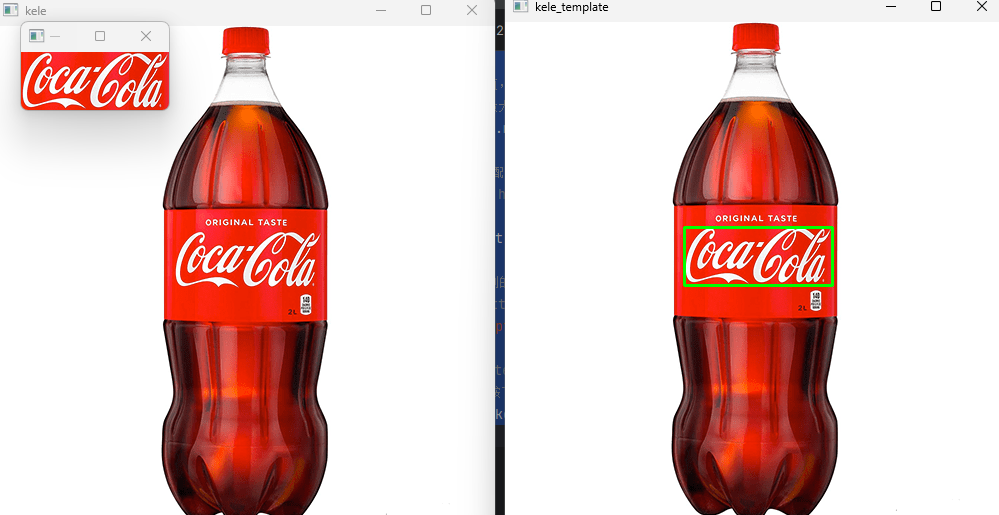Viewport: 999px width, 515px height.
Task: Close the kele window
Action: (471, 10)
